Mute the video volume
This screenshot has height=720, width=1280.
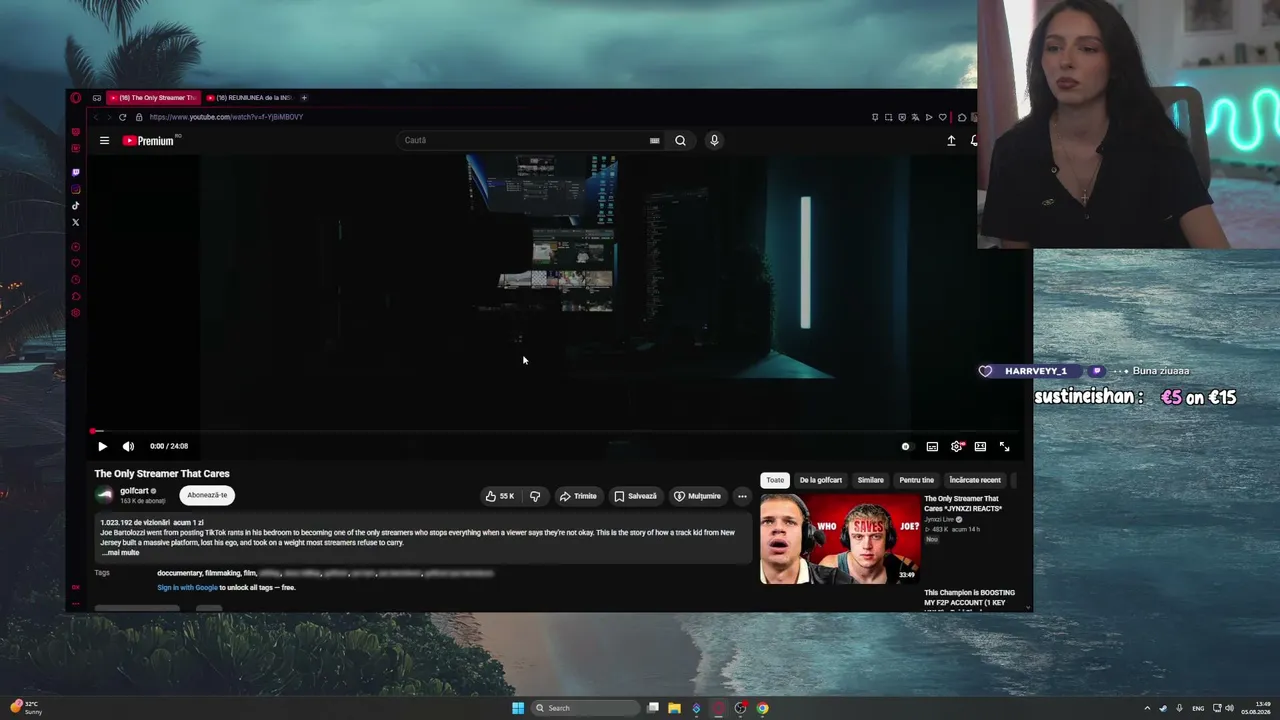(x=128, y=447)
